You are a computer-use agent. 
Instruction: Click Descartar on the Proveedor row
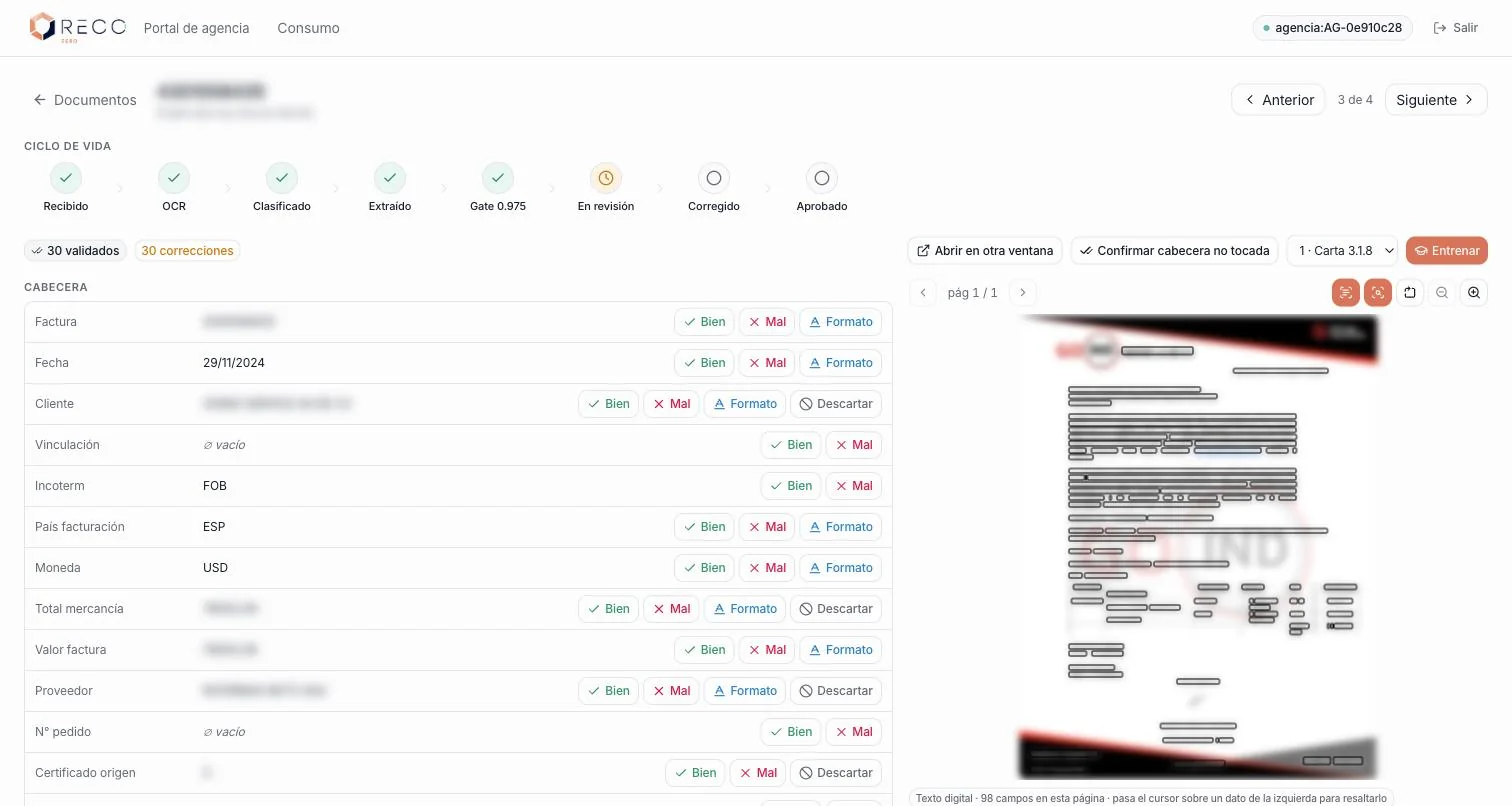[x=836, y=691]
